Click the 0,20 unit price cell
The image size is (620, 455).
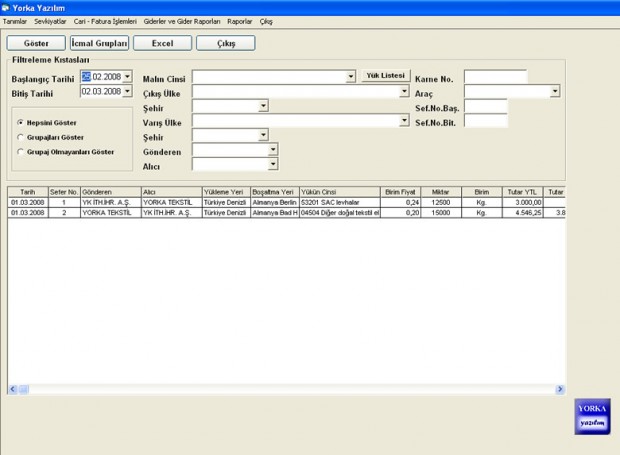click(401, 213)
